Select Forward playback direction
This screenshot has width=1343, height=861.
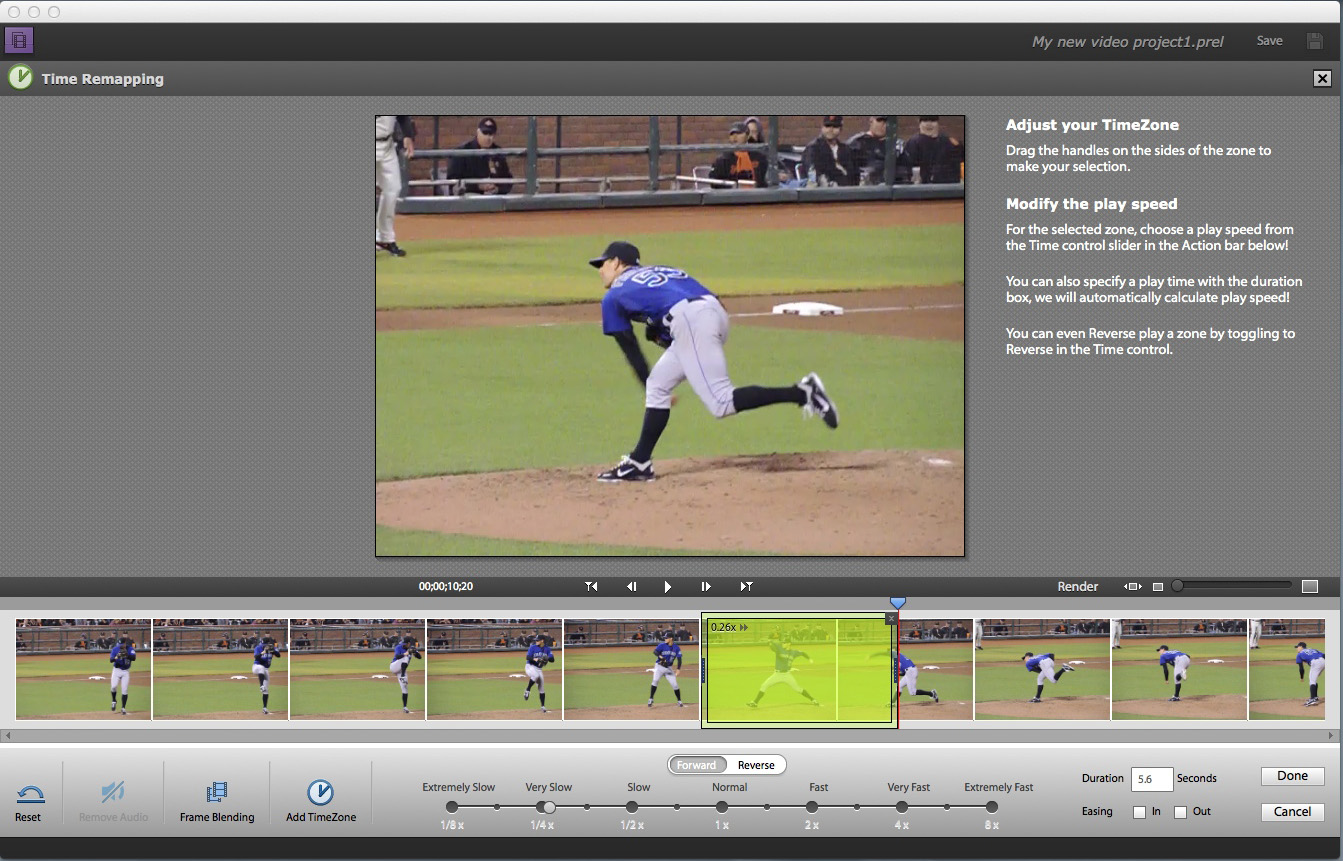(x=696, y=765)
